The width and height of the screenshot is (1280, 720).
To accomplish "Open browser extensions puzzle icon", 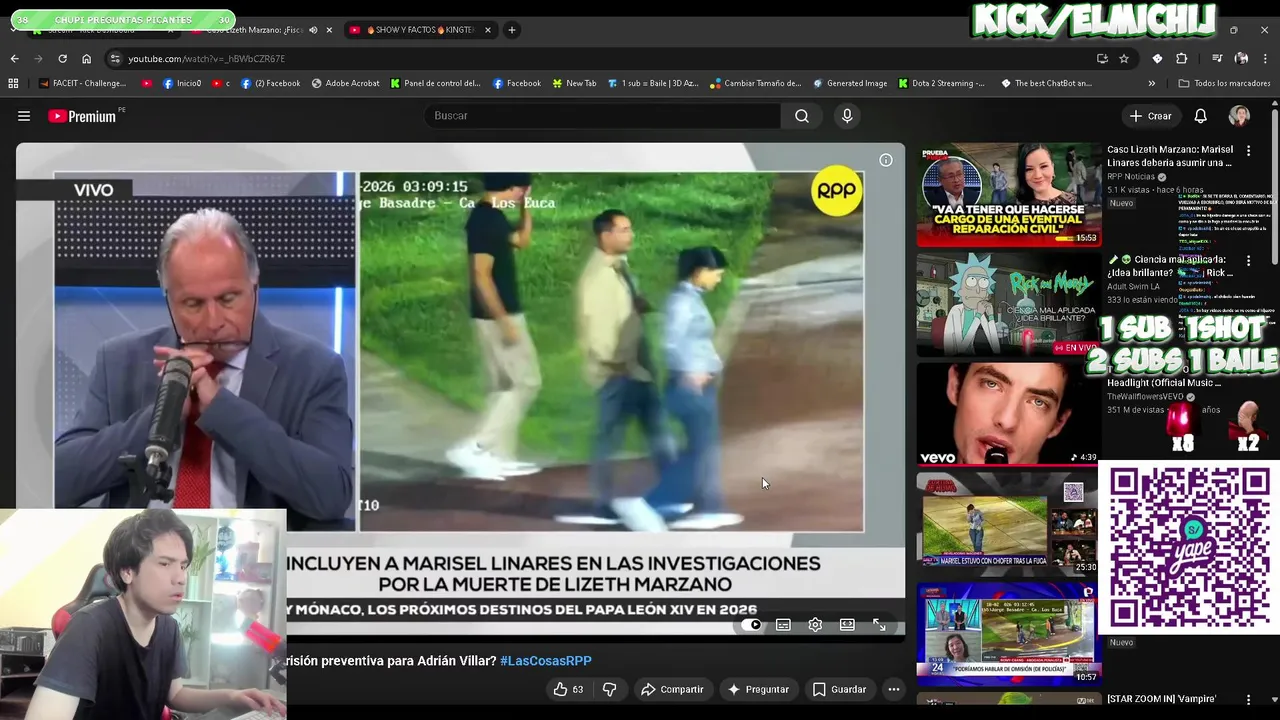I will (1181, 59).
